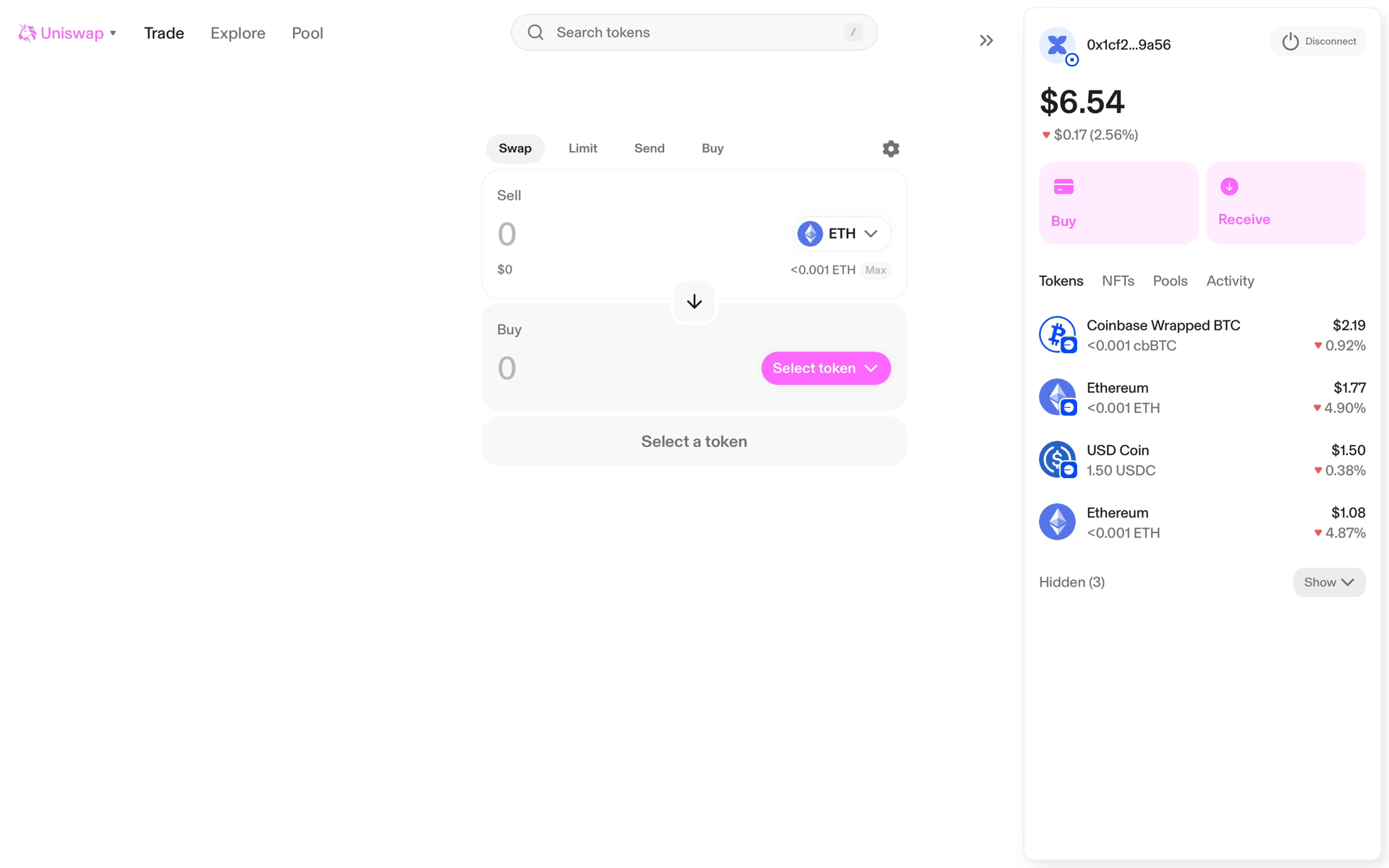Open the Receive card
1389x868 pixels.
click(1286, 203)
